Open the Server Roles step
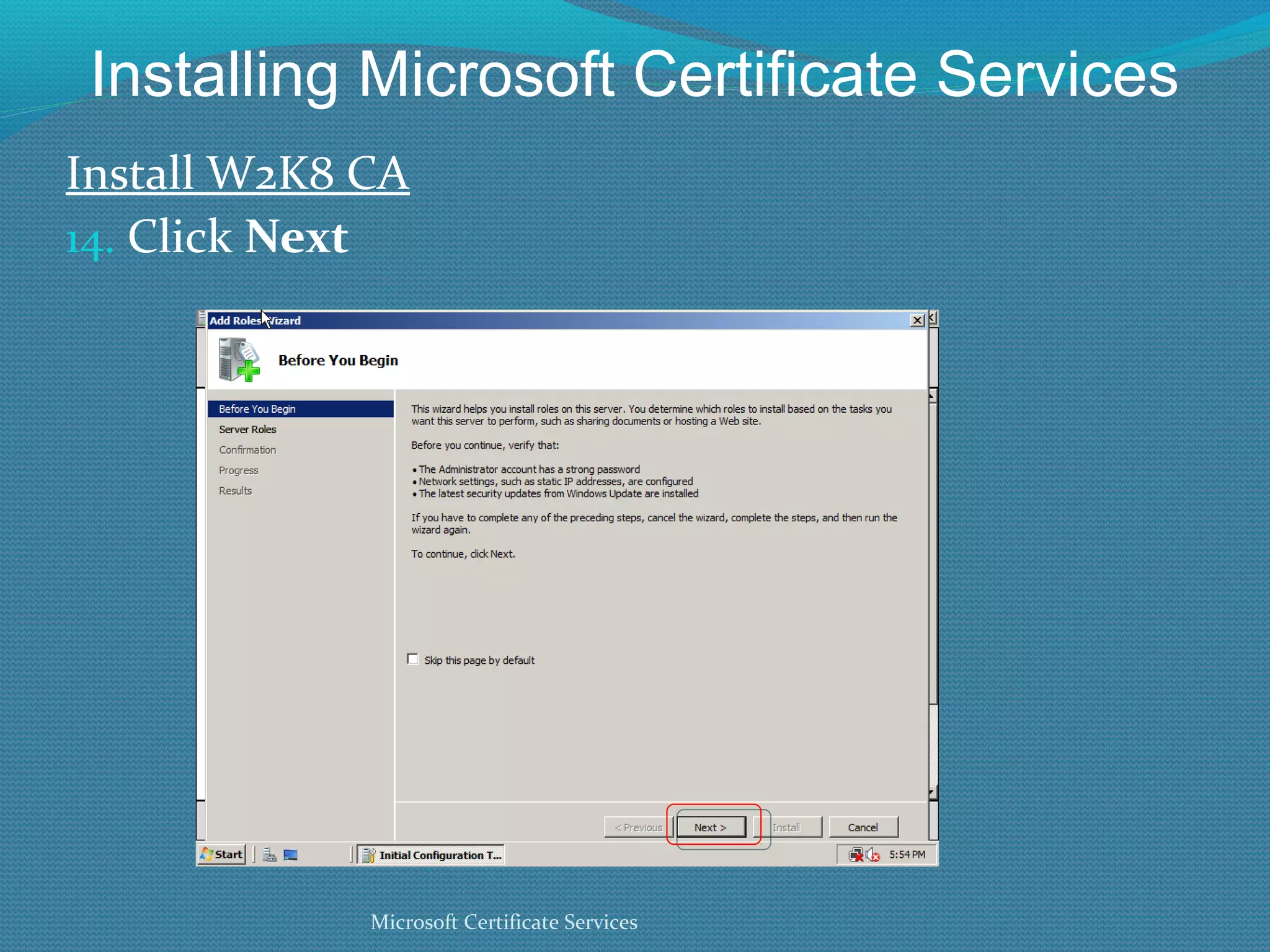 (247, 430)
